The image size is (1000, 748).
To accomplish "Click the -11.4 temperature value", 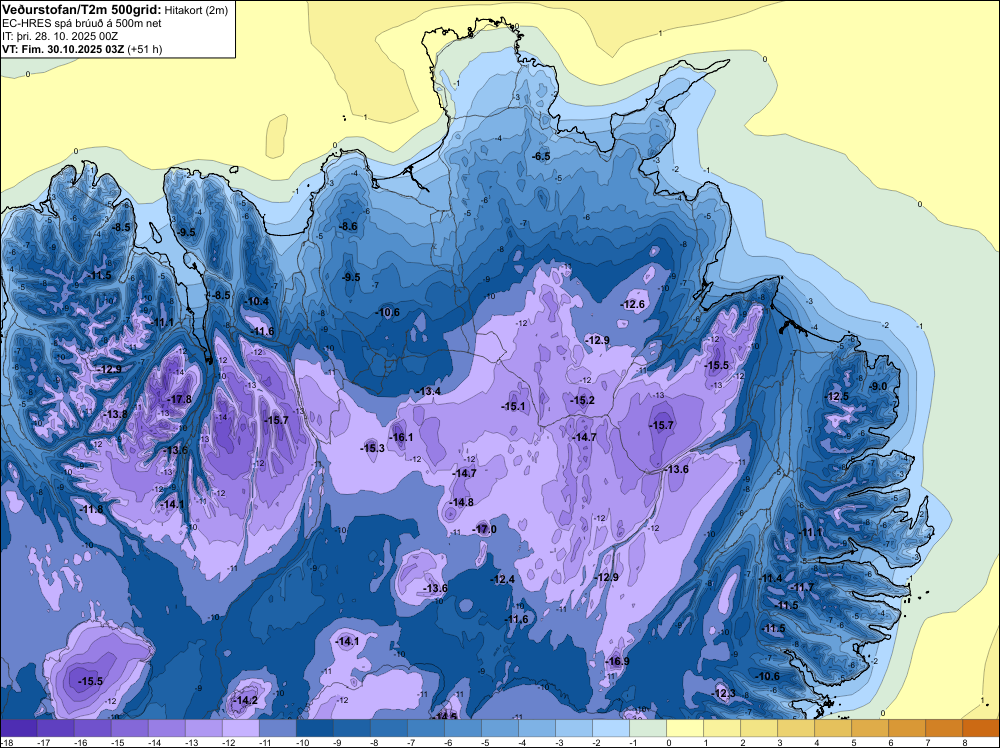I will (x=770, y=578).
